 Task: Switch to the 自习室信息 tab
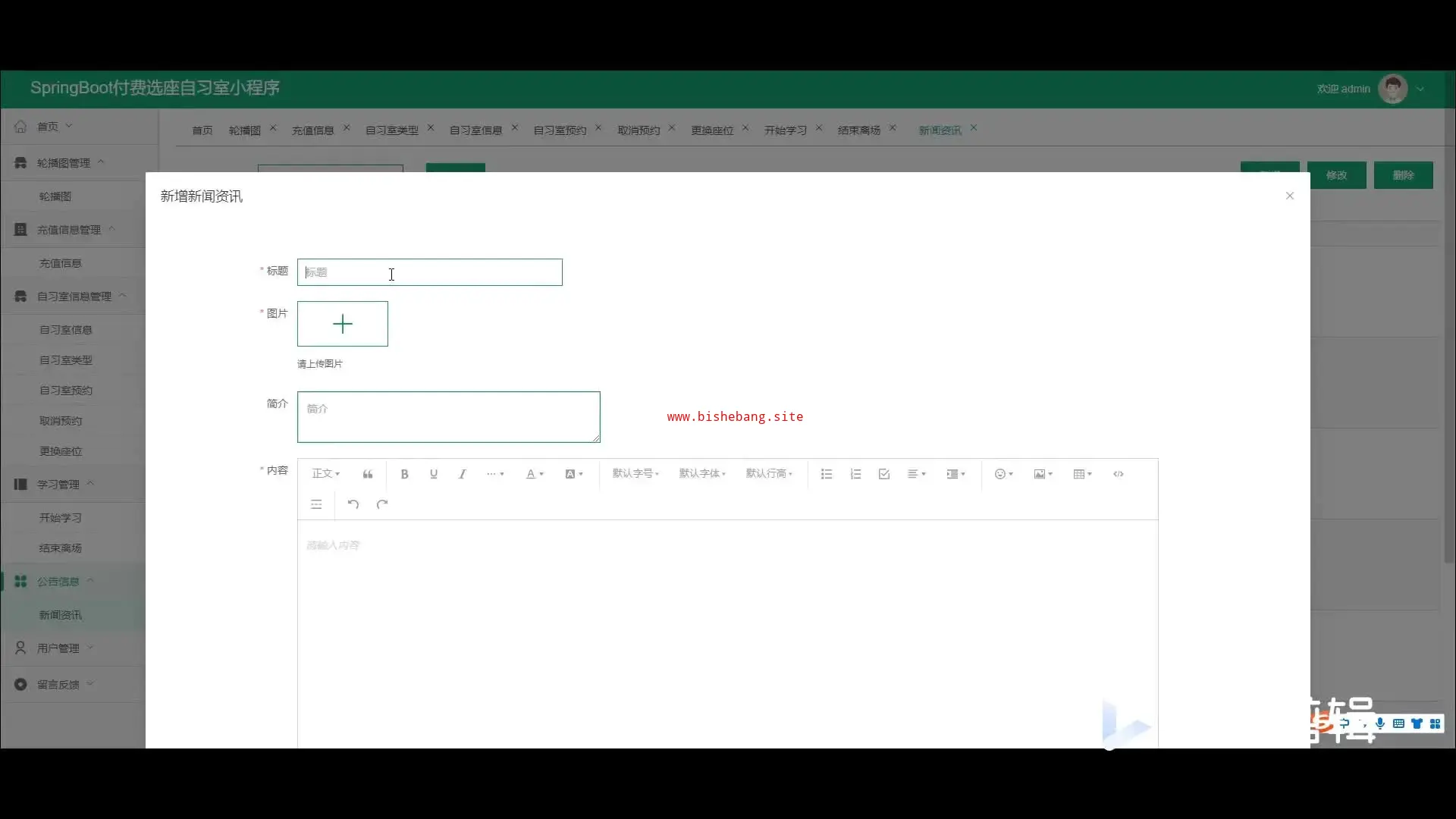(475, 130)
